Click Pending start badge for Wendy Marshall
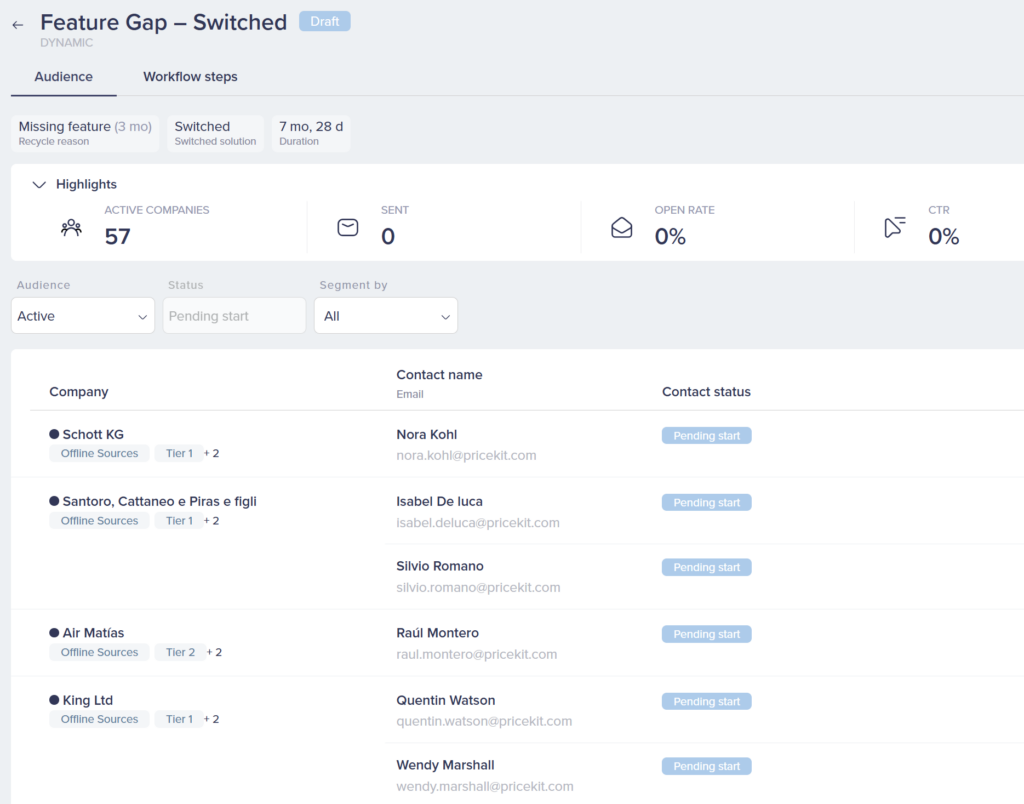1024x804 pixels. point(706,766)
